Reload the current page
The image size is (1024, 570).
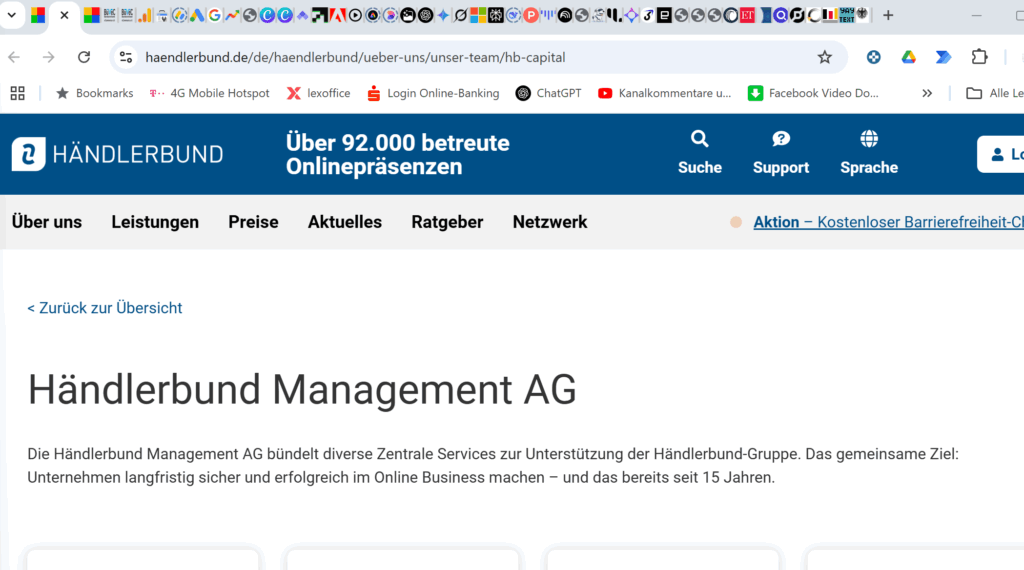(x=84, y=57)
